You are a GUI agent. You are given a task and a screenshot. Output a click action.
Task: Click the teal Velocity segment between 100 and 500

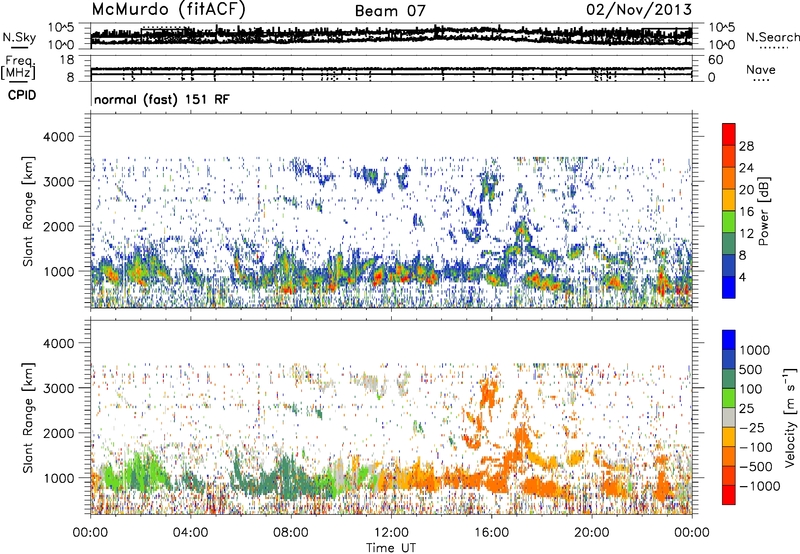[729, 379]
